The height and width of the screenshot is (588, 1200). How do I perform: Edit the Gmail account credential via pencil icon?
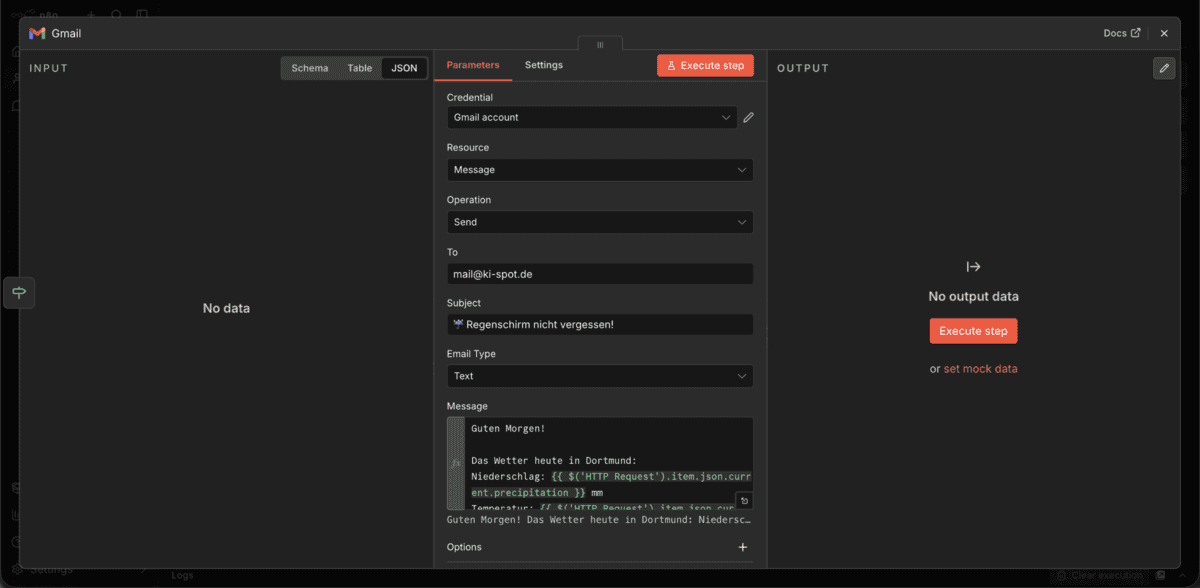(748, 117)
